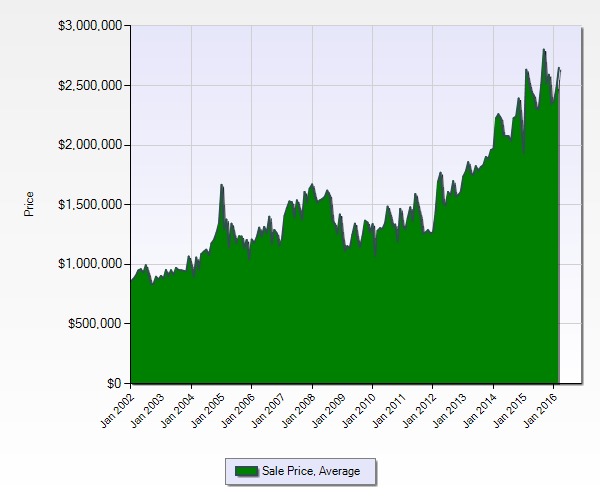Click the Jan 2010 axis label
Viewport: 600px width, 500px height.
[x=359, y=410]
